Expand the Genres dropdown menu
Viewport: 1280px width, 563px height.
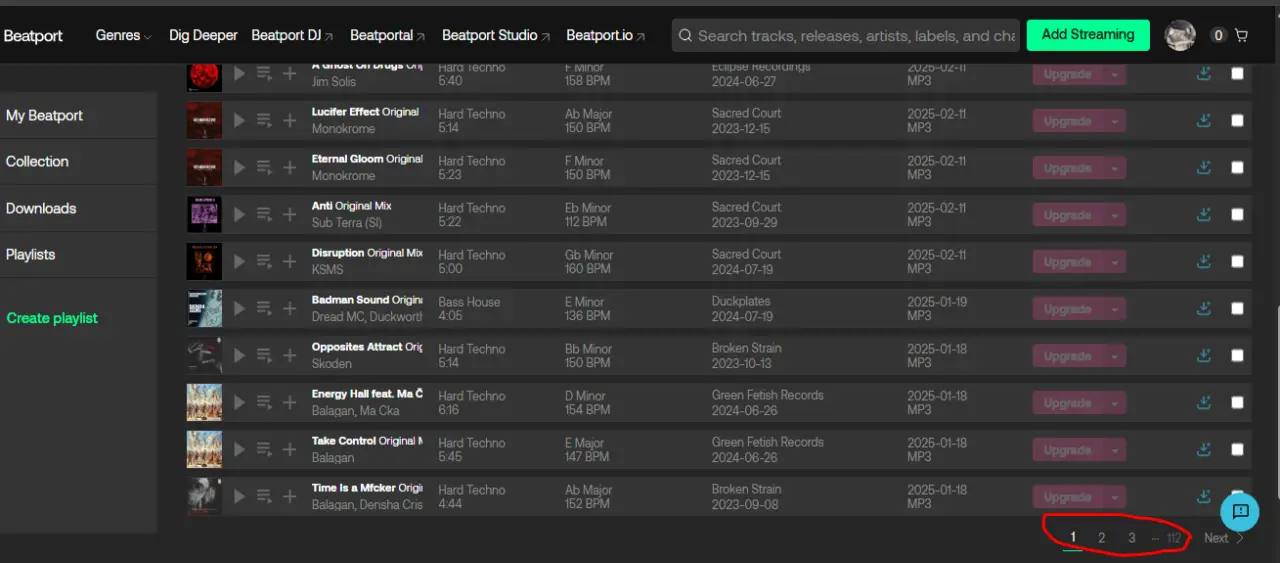click(124, 35)
